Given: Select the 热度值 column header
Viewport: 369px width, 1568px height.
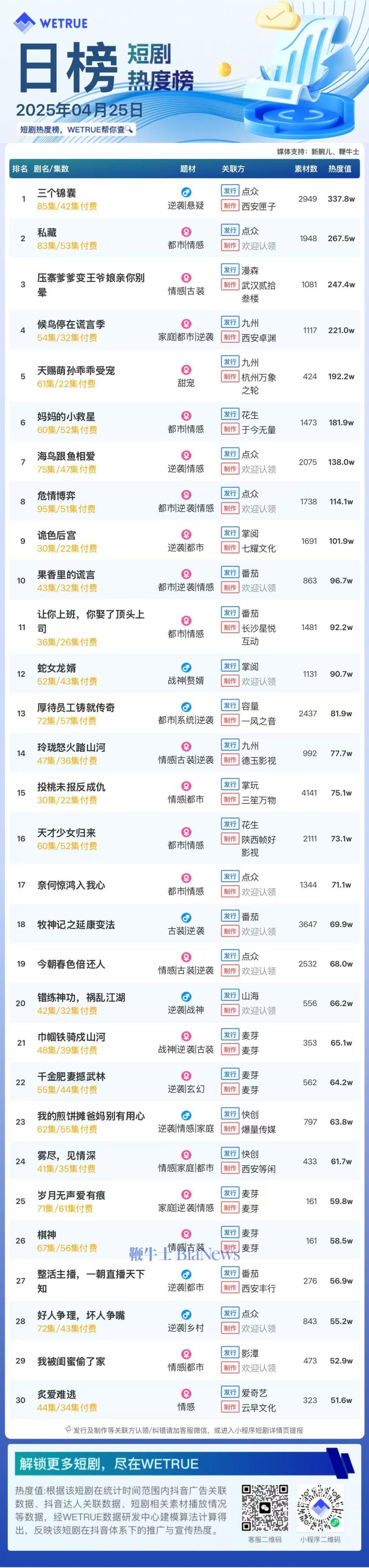Looking at the screenshot, I should [340, 168].
